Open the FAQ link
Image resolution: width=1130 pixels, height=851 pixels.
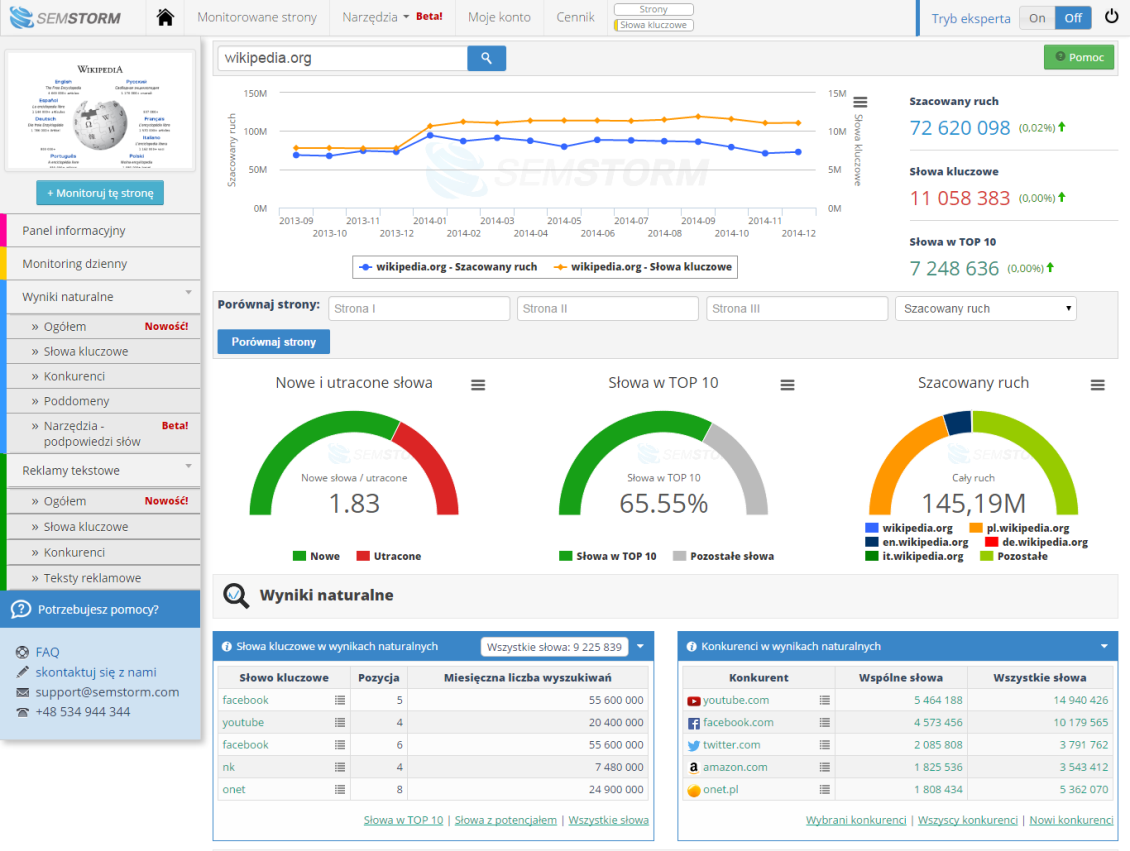[x=48, y=652]
